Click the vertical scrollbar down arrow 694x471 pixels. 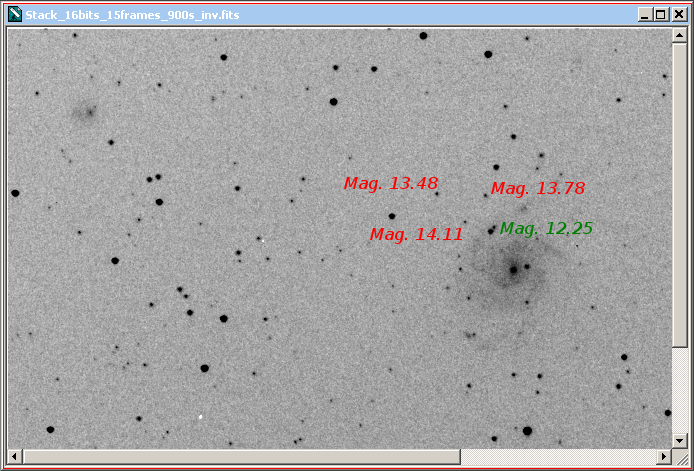[x=679, y=441]
